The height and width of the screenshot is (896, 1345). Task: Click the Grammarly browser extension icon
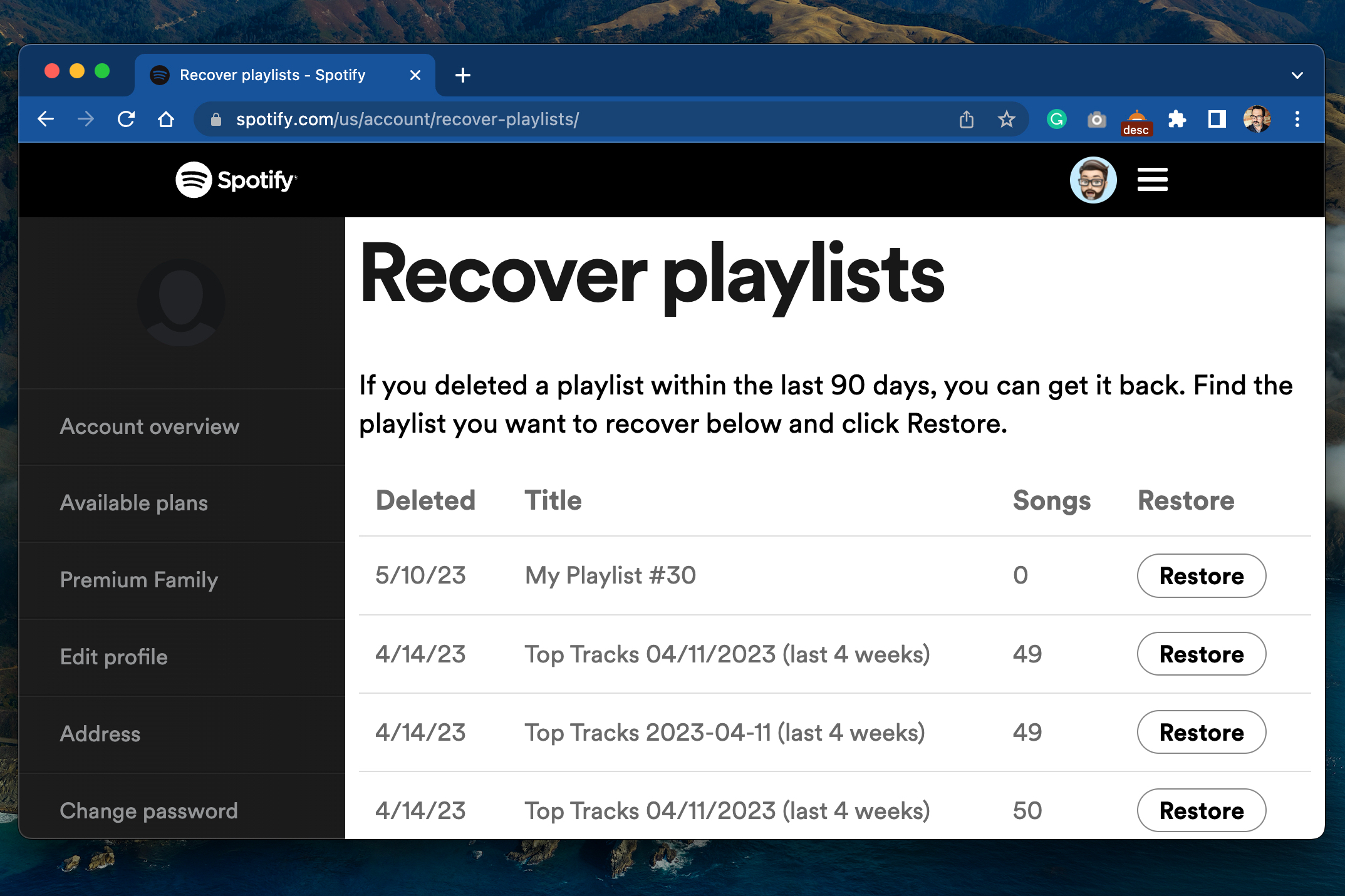pyautogui.click(x=1057, y=119)
